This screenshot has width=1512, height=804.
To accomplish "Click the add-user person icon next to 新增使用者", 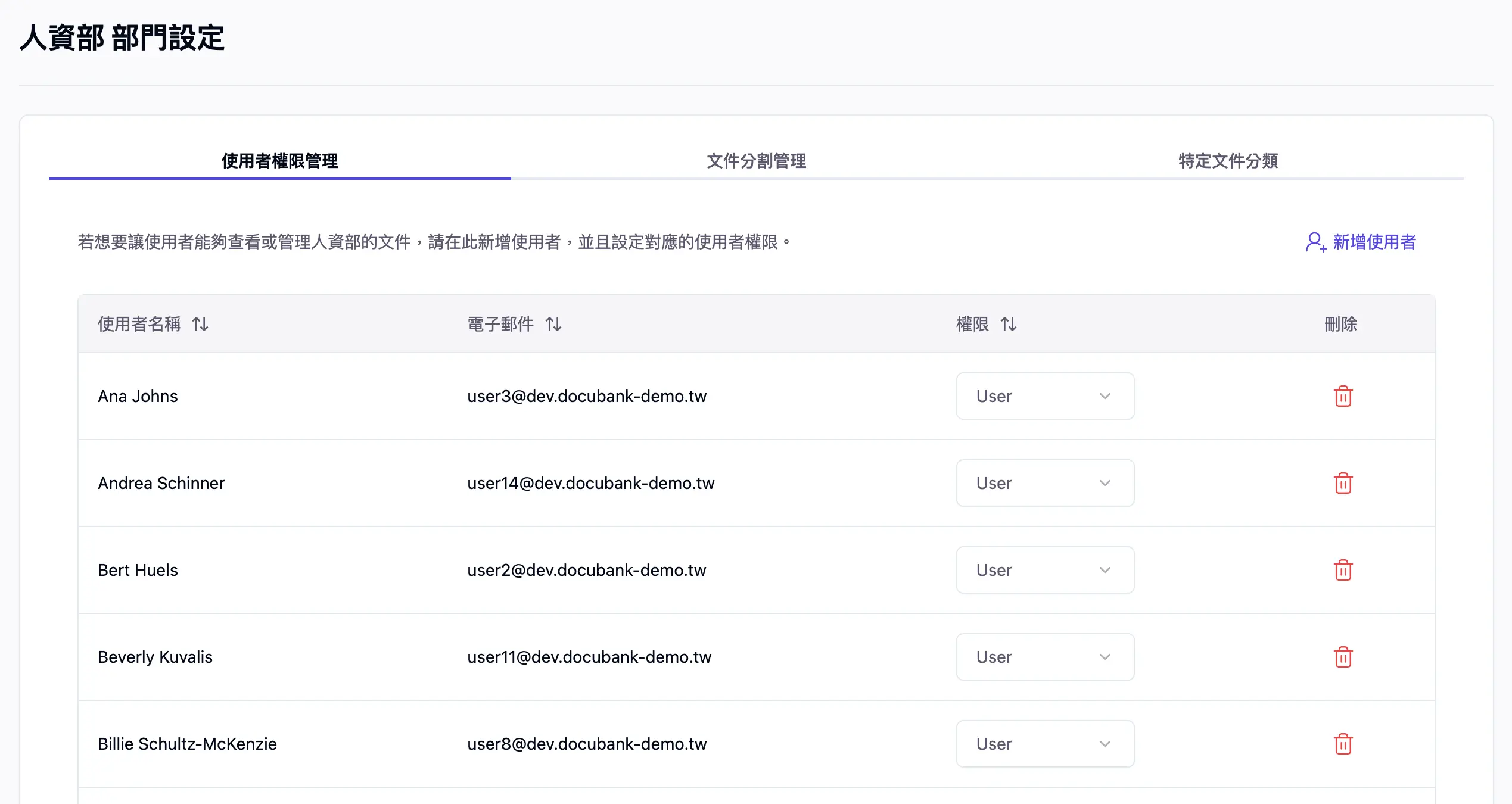I will pos(1314,242).
